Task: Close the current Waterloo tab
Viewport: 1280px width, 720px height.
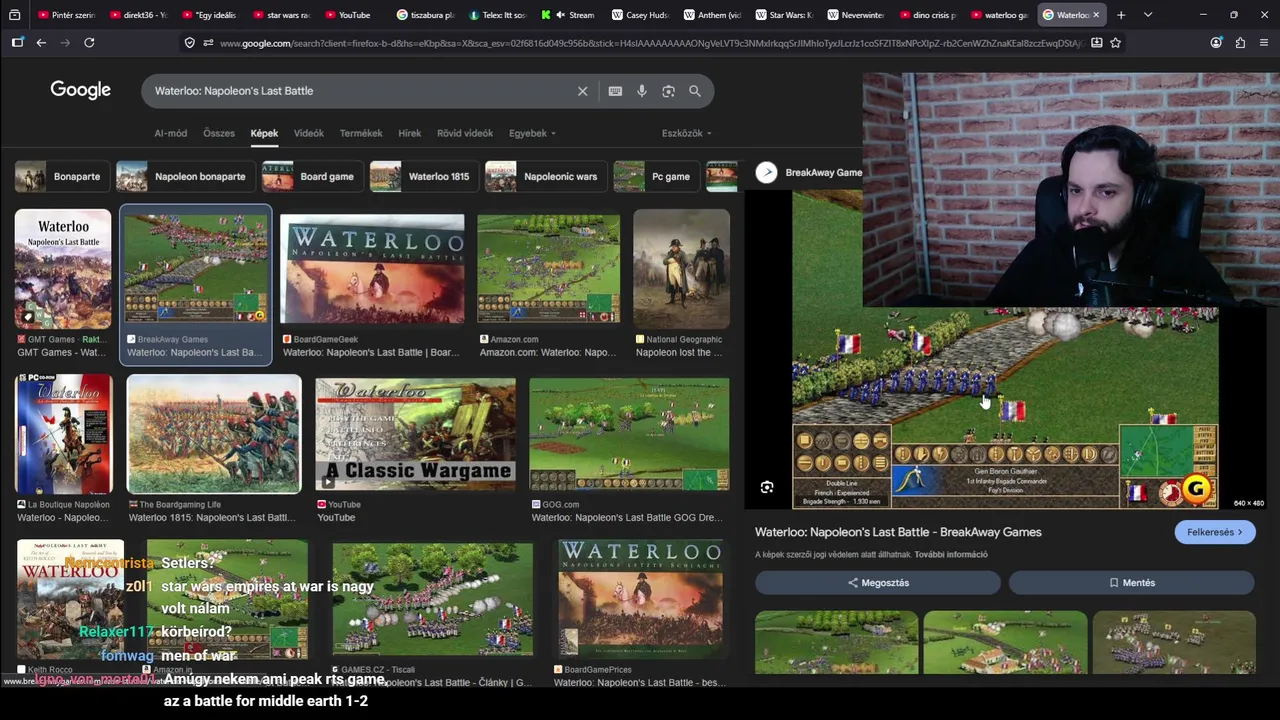Action: click(1096, 15)
